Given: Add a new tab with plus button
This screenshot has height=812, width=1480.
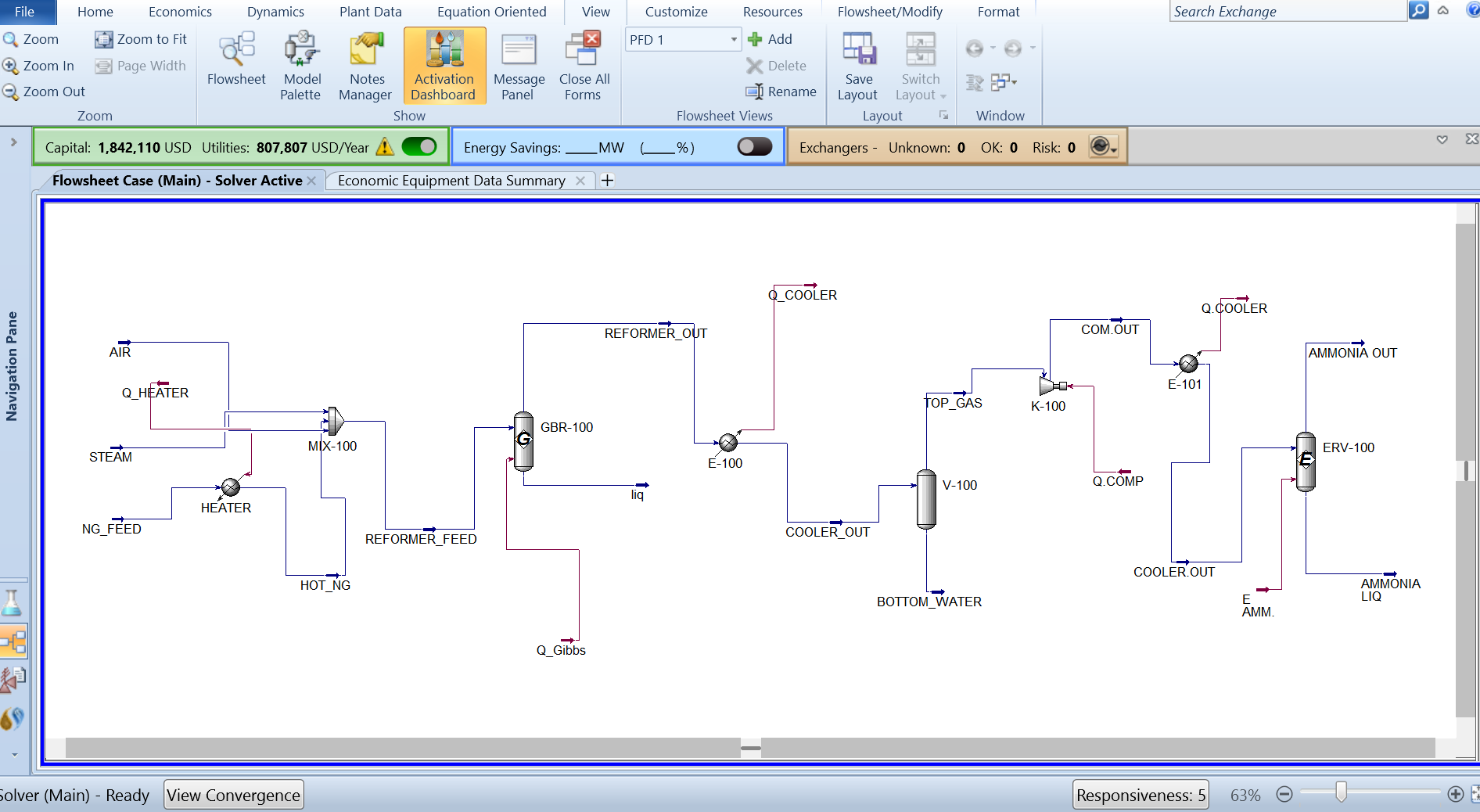Looking at the screenshot, I should click(607, 181).
